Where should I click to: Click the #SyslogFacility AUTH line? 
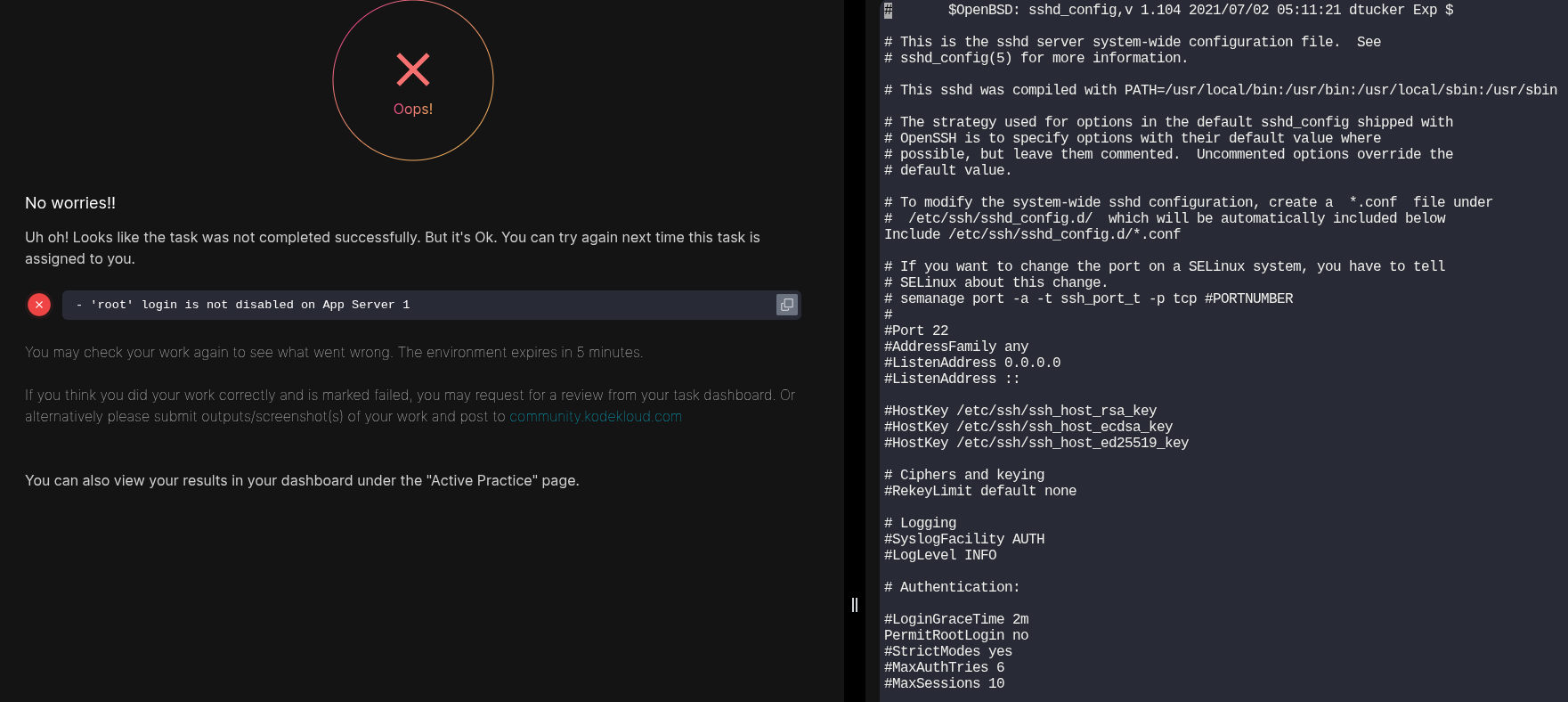(964, 539)
